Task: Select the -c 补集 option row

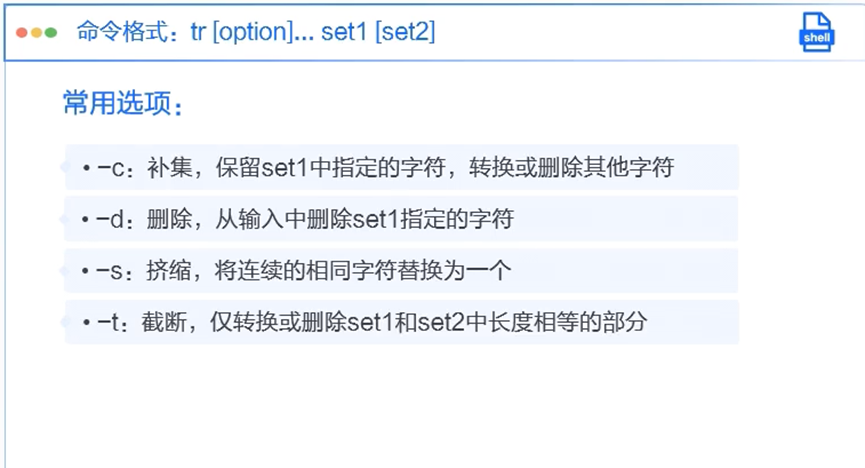Action: click(x=402, y=167)
